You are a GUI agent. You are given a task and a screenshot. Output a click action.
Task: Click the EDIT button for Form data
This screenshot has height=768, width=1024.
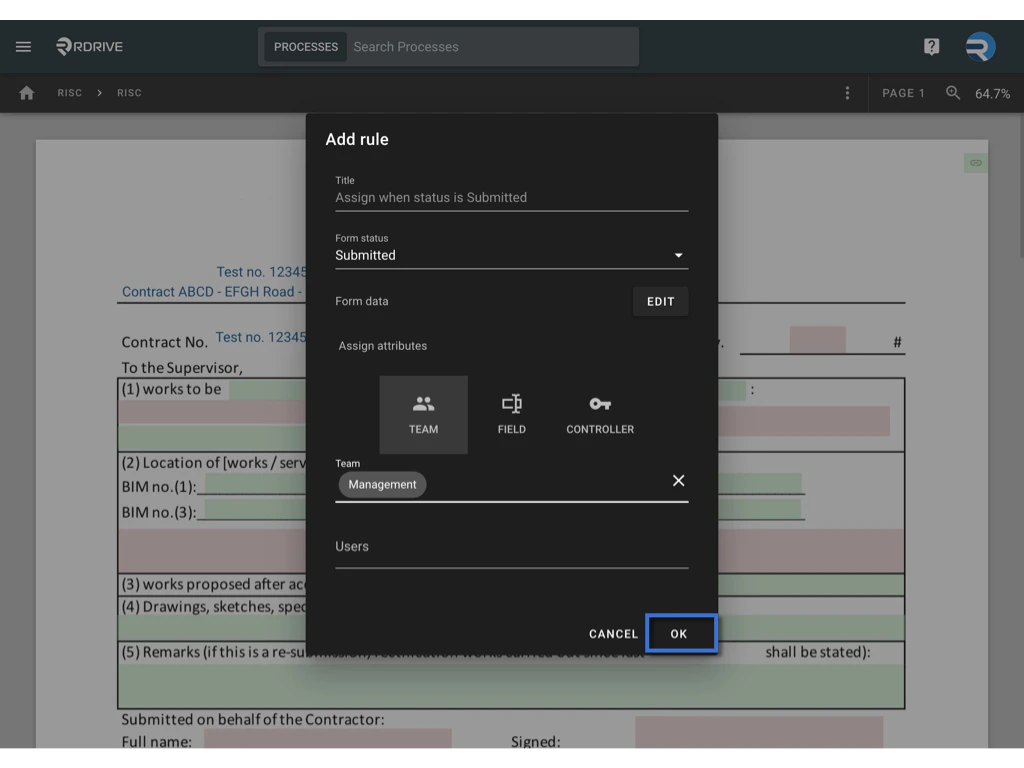[660, 301]
